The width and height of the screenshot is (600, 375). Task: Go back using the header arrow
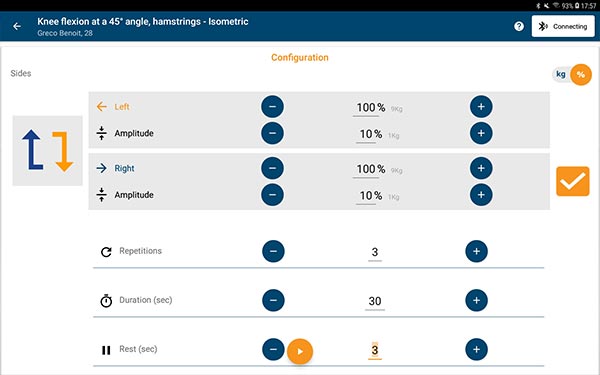point(17,26)
